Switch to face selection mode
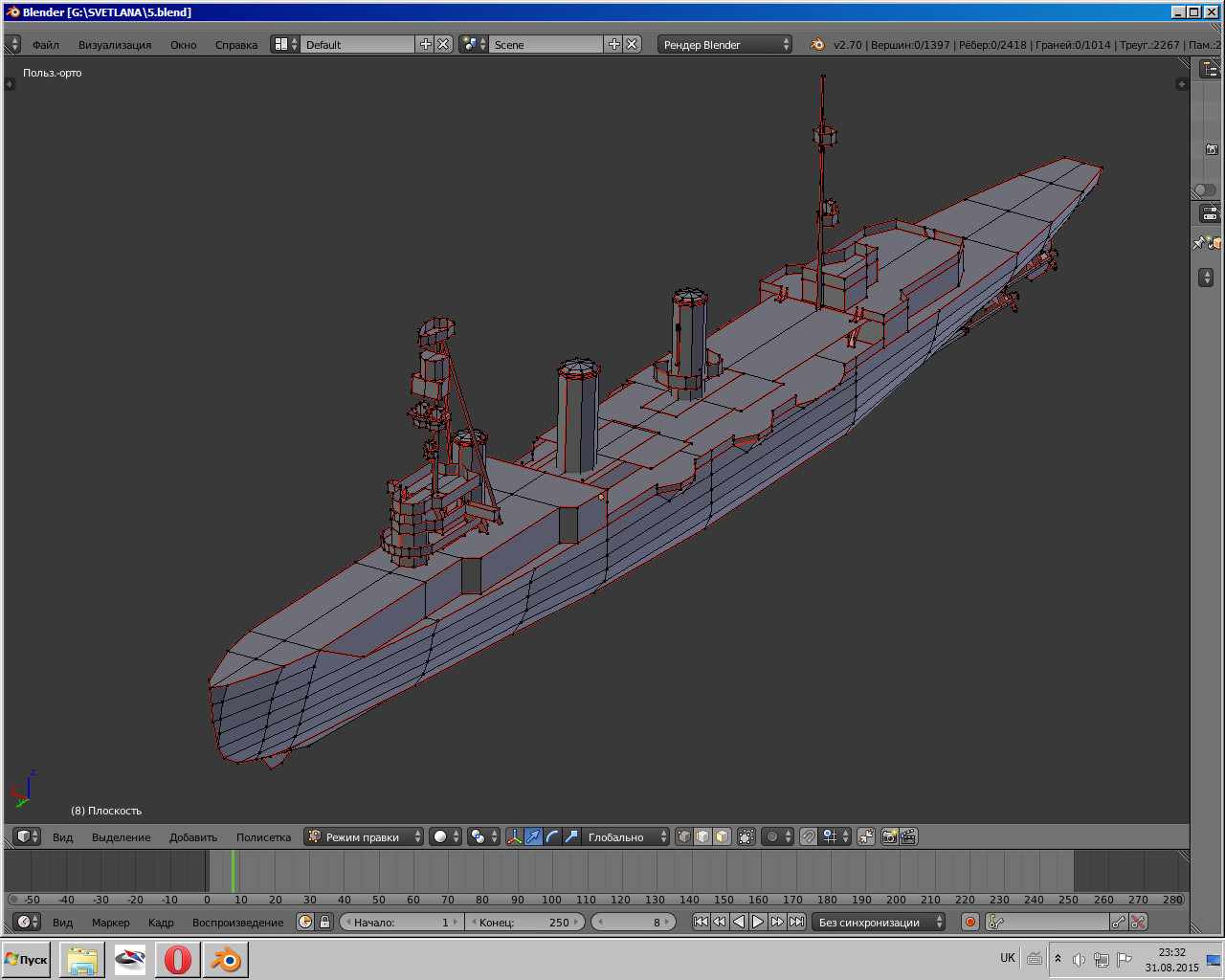This screenshot has width=1225, height=980. point(722,836)
